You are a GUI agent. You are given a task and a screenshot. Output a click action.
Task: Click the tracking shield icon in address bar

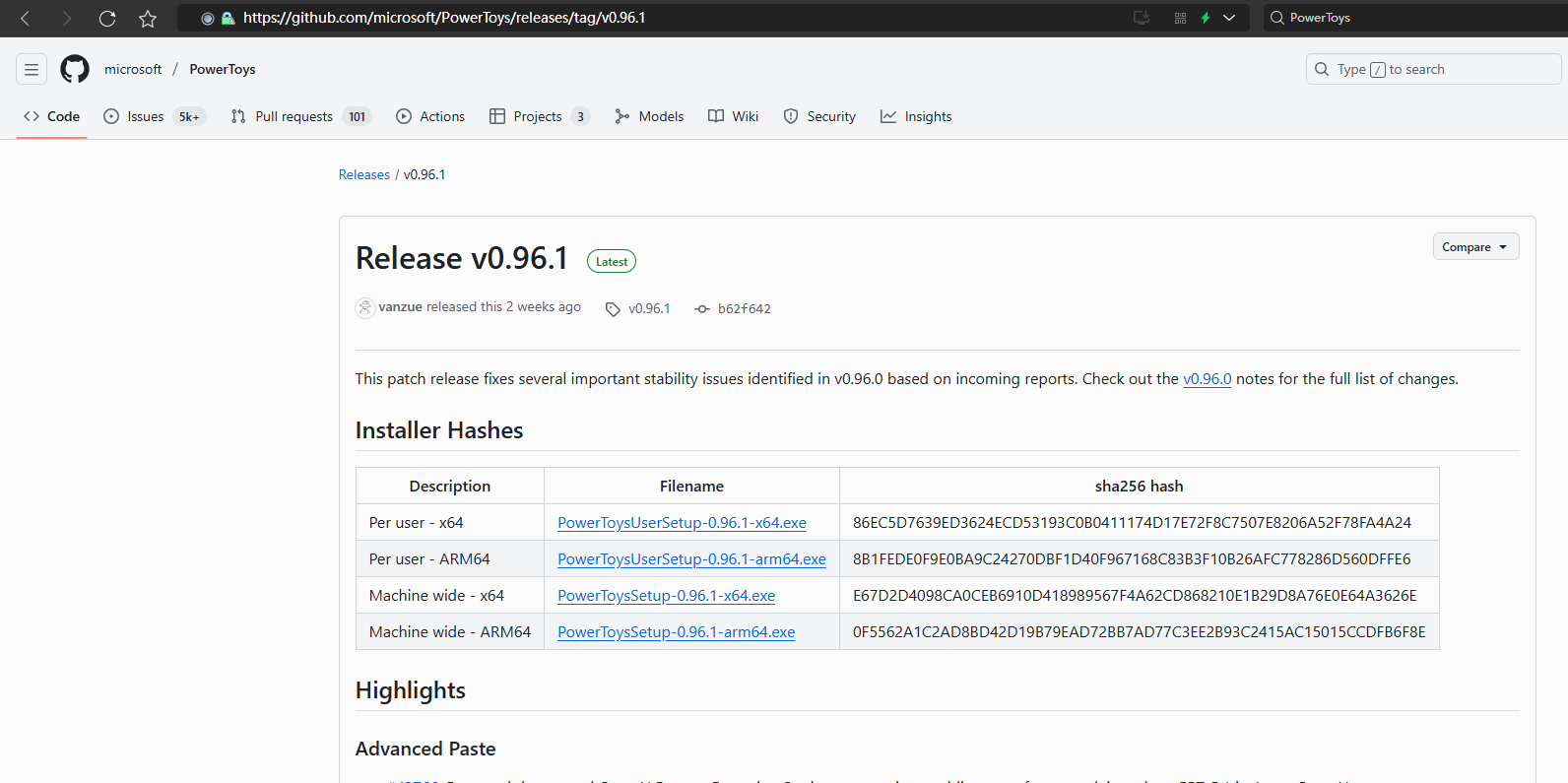click(207, 18)
